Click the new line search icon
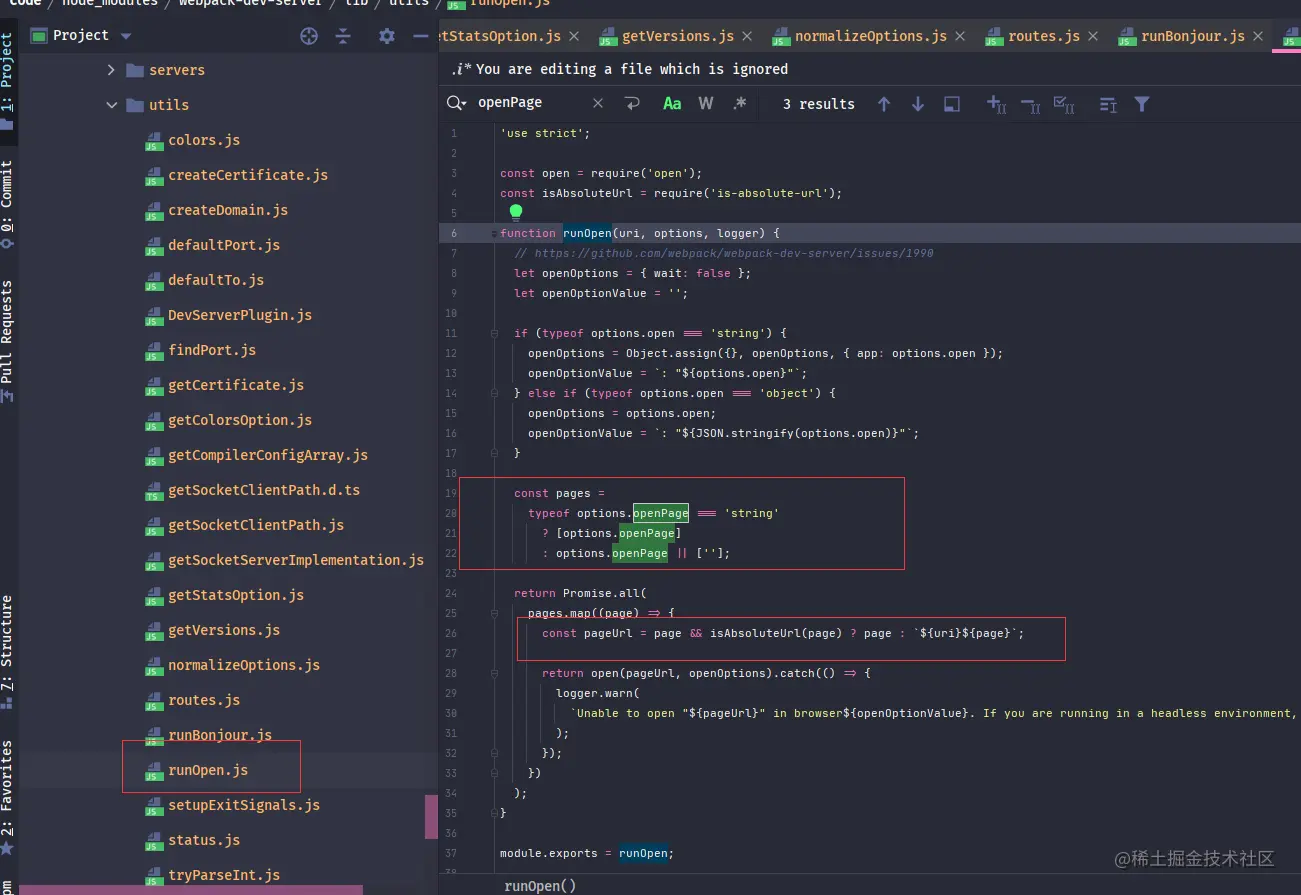This screenshot has height=895, width=1301. (632, 103)
